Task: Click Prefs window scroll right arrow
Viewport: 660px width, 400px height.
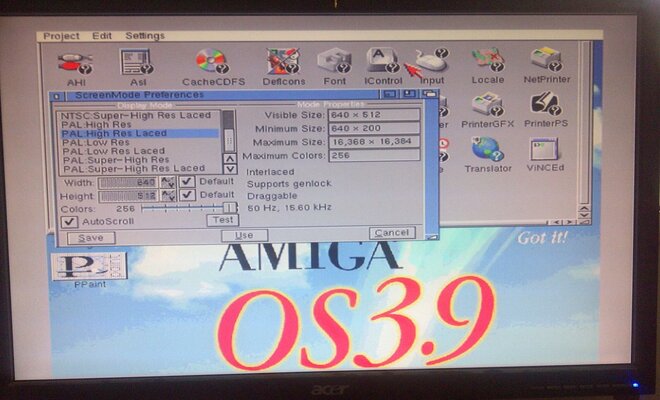Action: (569, 222)
